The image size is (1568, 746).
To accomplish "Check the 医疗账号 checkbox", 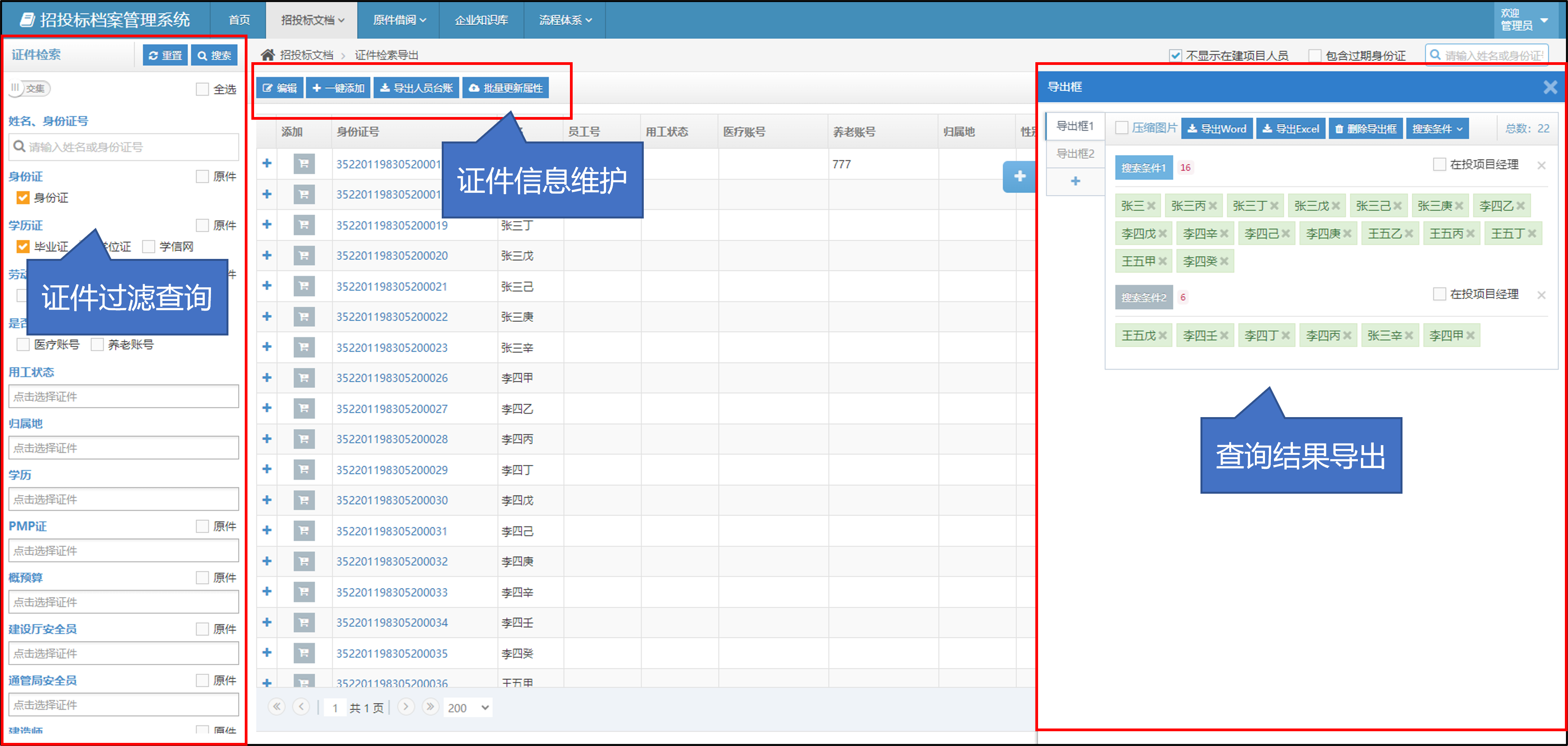I will pyautogui.click(x=23, y=345).
